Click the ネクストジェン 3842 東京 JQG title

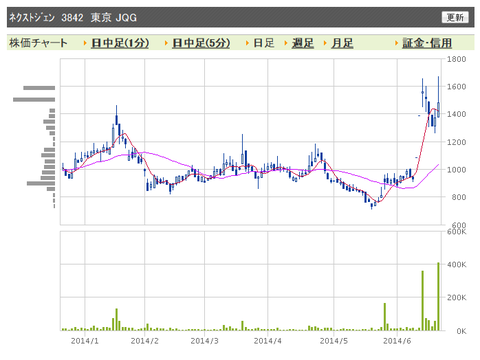click(x=73, y=17)
